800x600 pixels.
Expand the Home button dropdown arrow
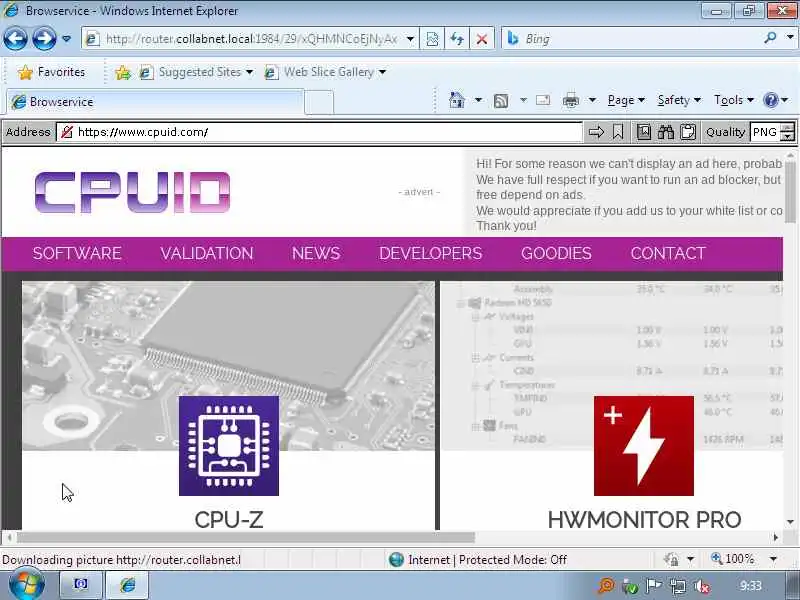click(478, 100)
